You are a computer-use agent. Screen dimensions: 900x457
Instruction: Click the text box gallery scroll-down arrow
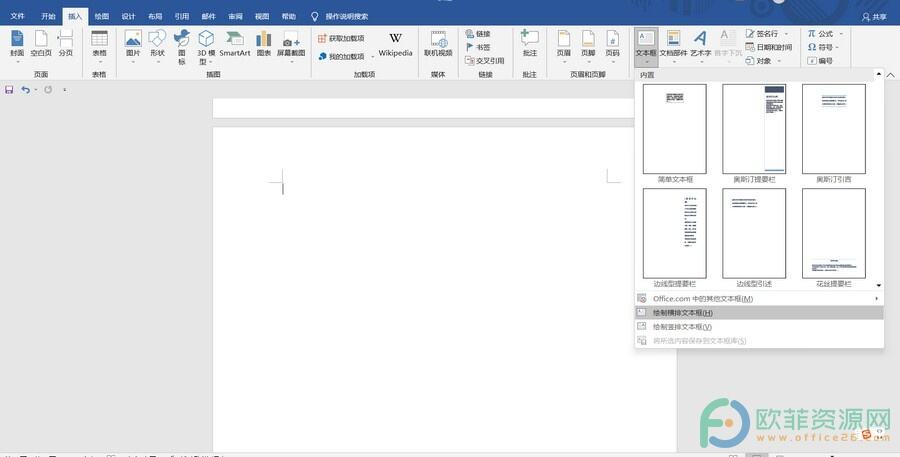[x=879, y=285]
